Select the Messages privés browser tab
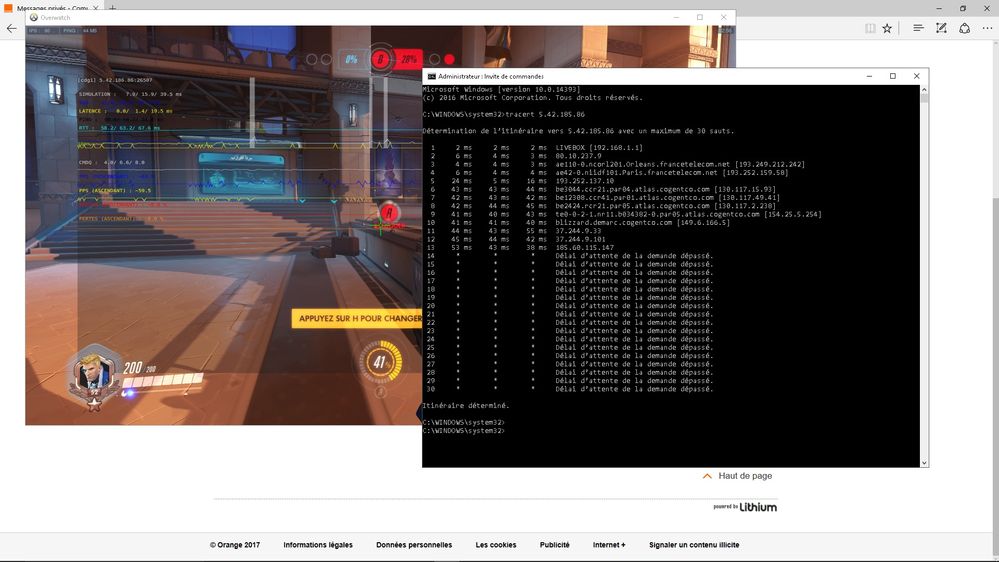Screen dimensions: 999x562 coord(51,8)
